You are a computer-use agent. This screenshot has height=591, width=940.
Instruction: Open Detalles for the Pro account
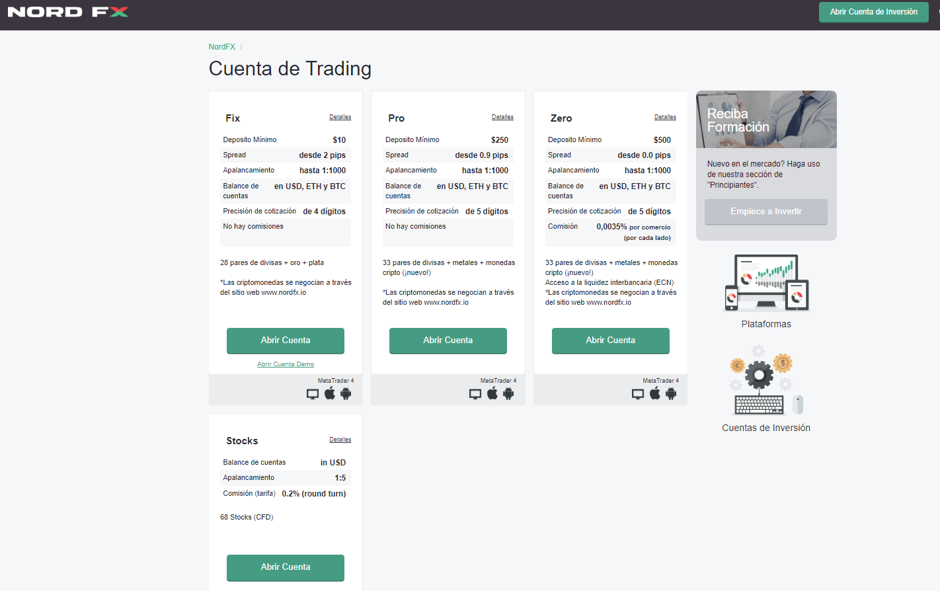[x=503, y=117]
